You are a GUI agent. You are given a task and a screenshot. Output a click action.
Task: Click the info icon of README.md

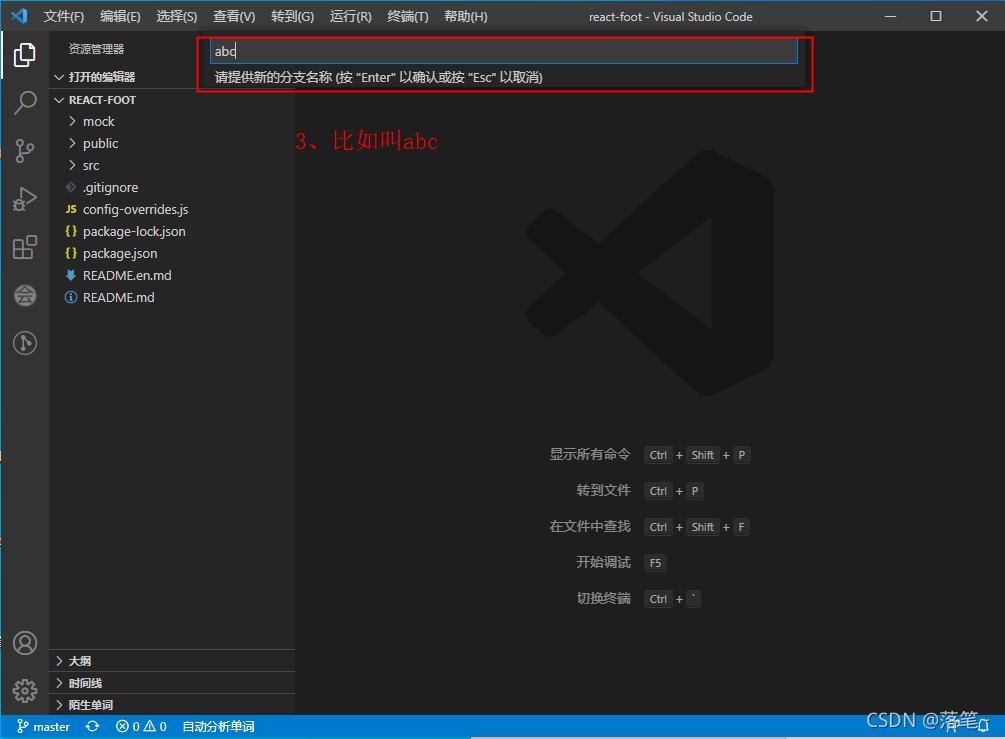[x=71, y=297]
